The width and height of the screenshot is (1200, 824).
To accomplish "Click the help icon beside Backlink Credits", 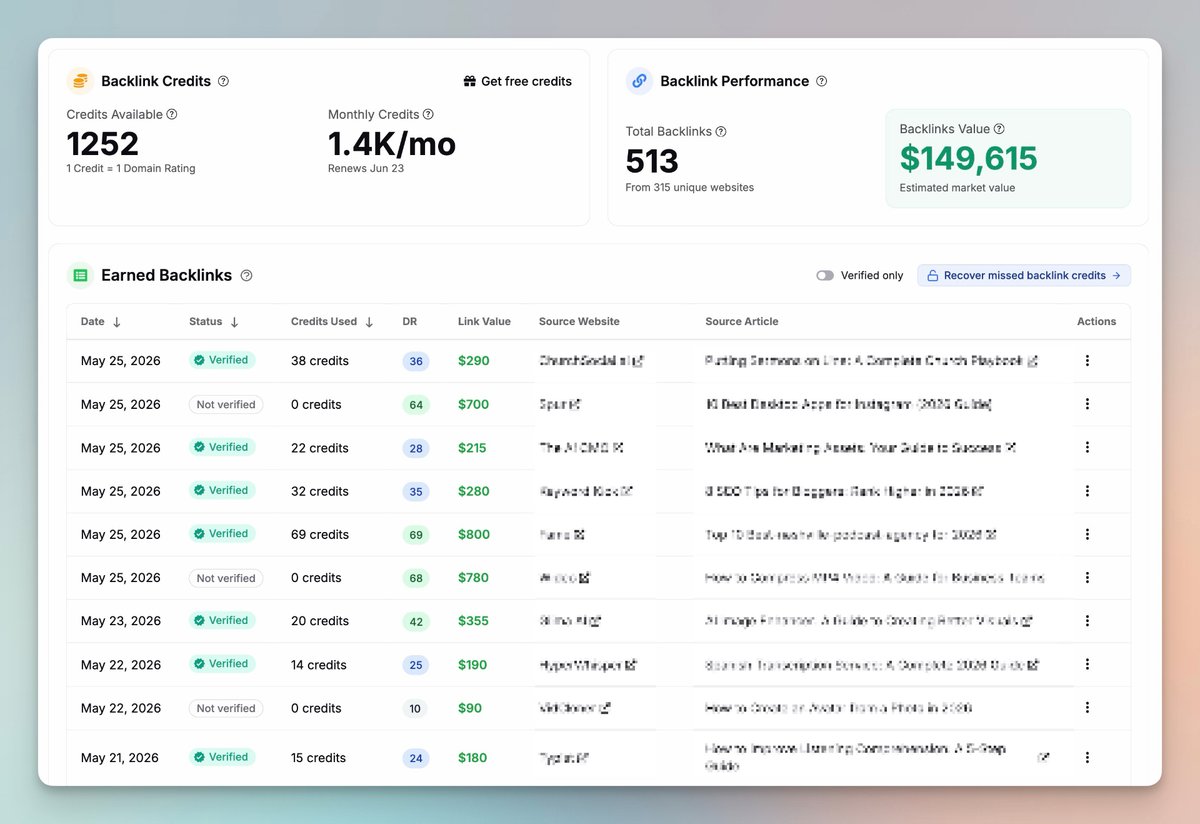I will 223,81.
